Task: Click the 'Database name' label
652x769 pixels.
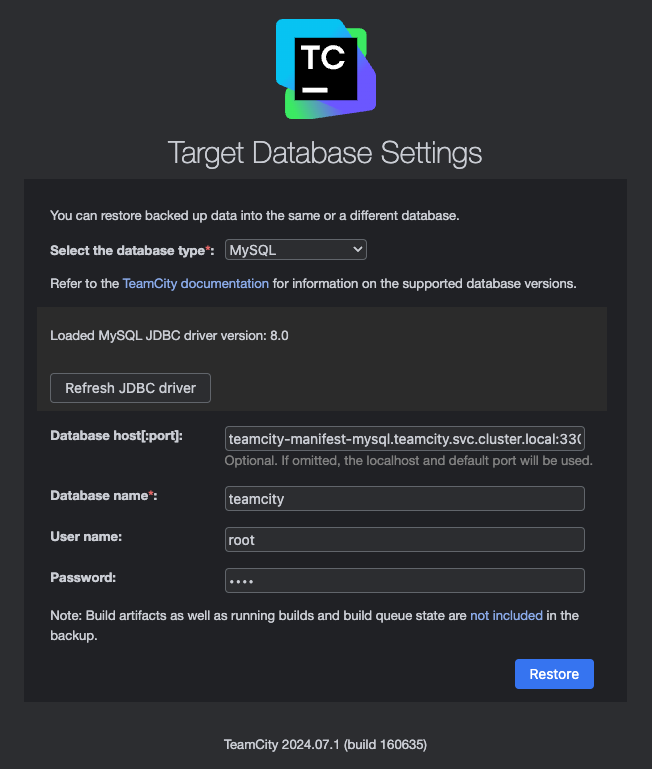Action: (x=104, y=495)
